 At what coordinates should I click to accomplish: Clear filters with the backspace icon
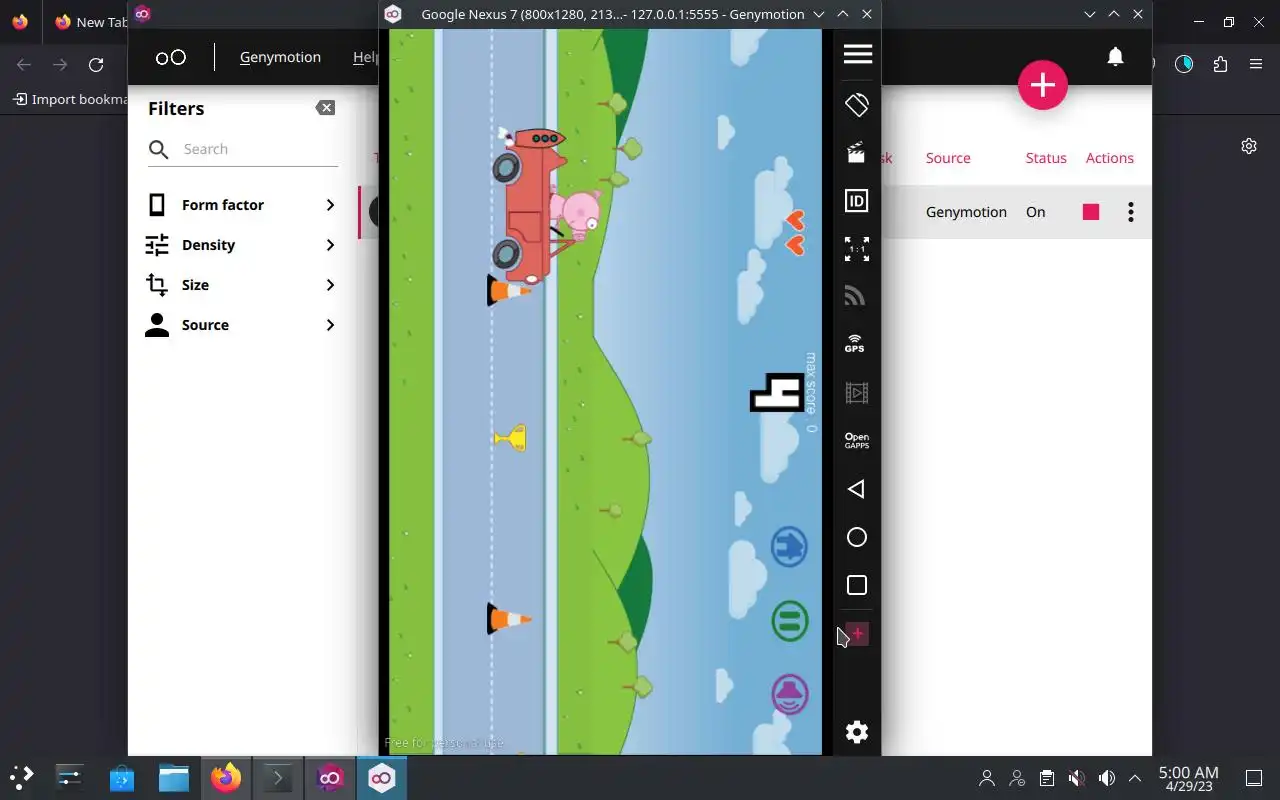pyautogui.click(x=325, y=108)
